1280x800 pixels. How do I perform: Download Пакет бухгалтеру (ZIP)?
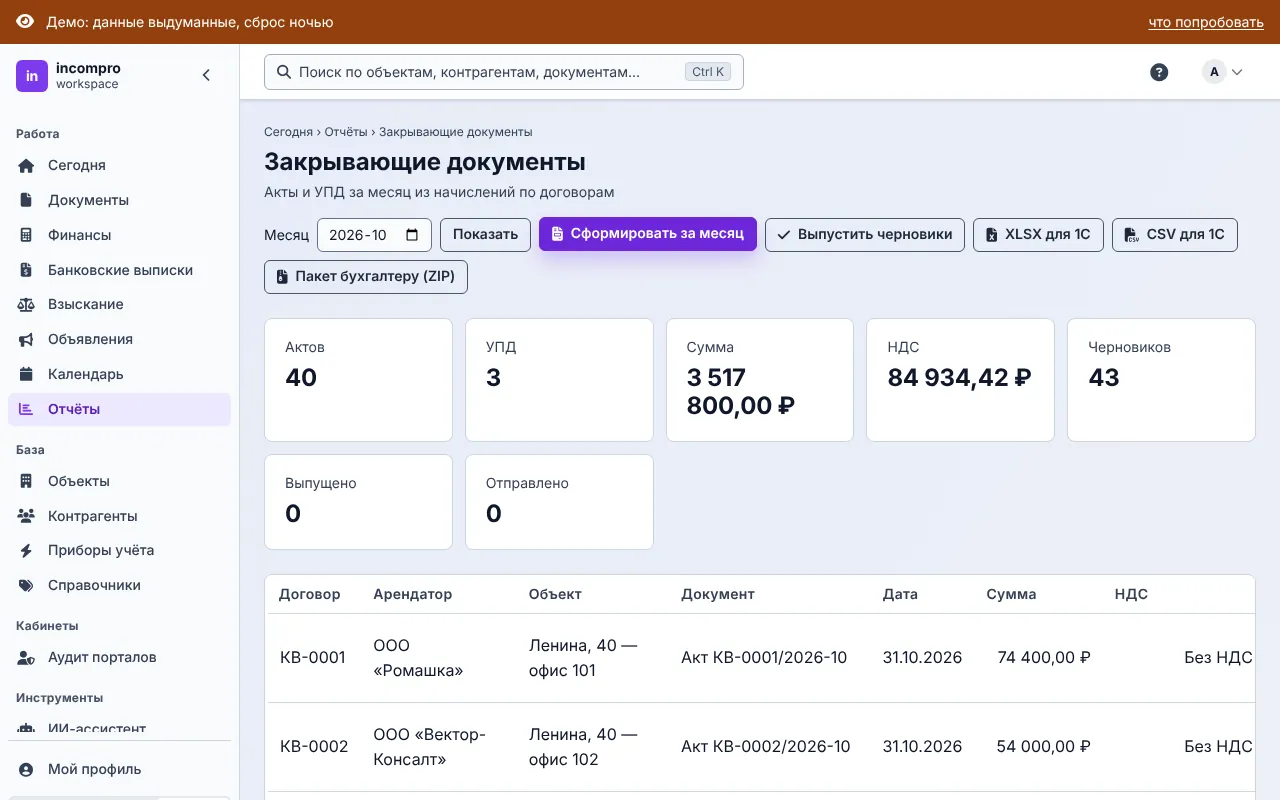click(366, 277)
